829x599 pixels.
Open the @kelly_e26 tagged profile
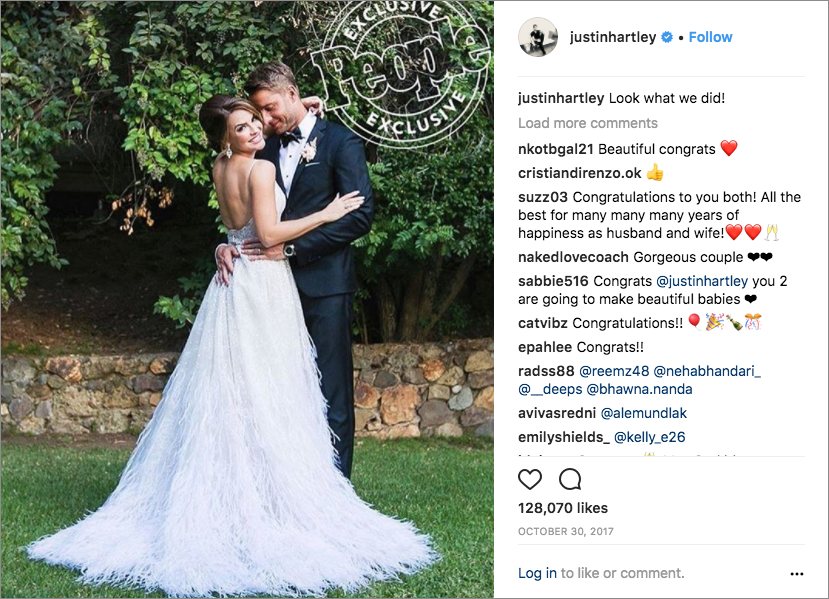point(649,437)
